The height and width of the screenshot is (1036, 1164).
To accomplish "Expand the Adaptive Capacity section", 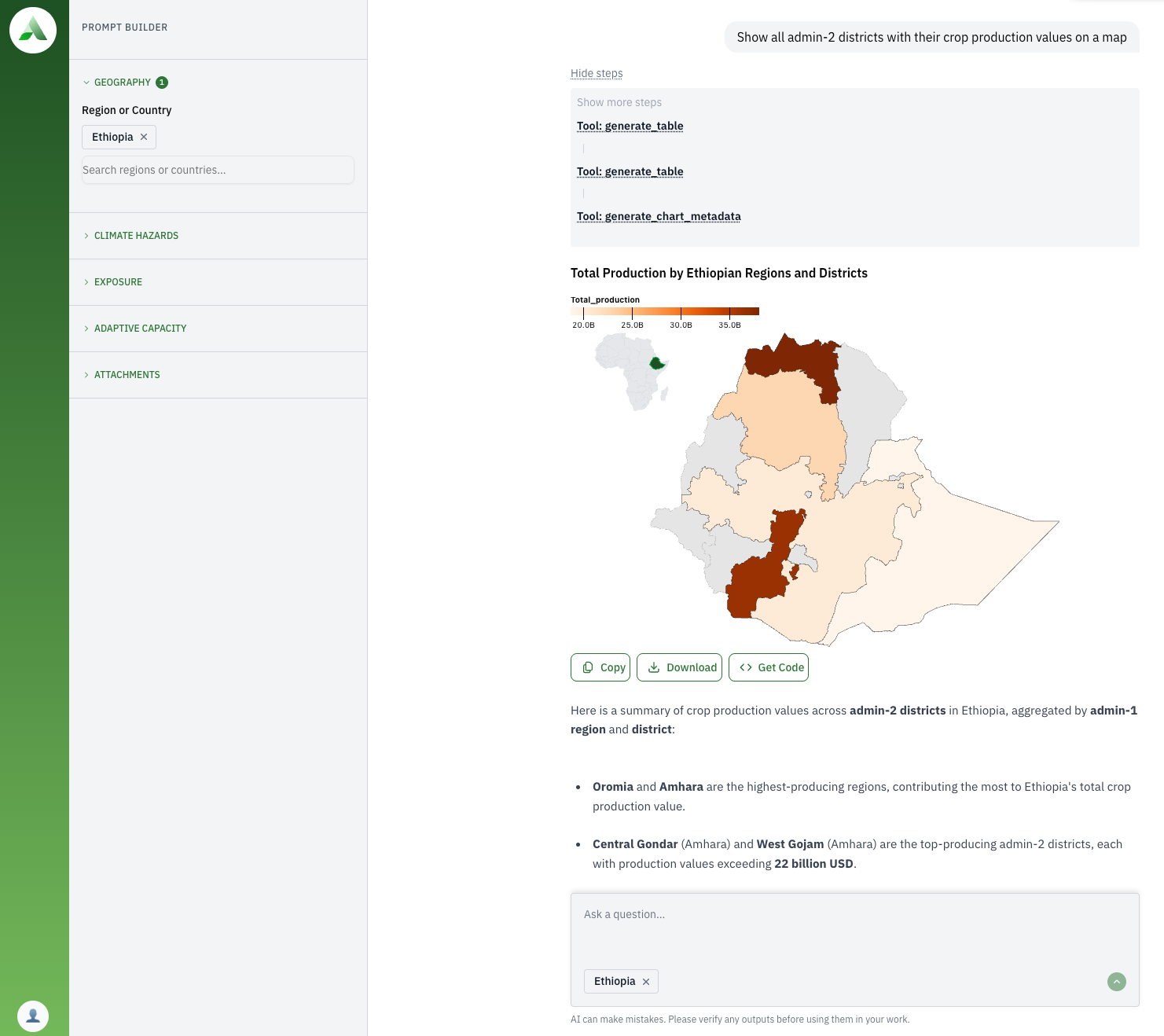I will pos(140,329).
